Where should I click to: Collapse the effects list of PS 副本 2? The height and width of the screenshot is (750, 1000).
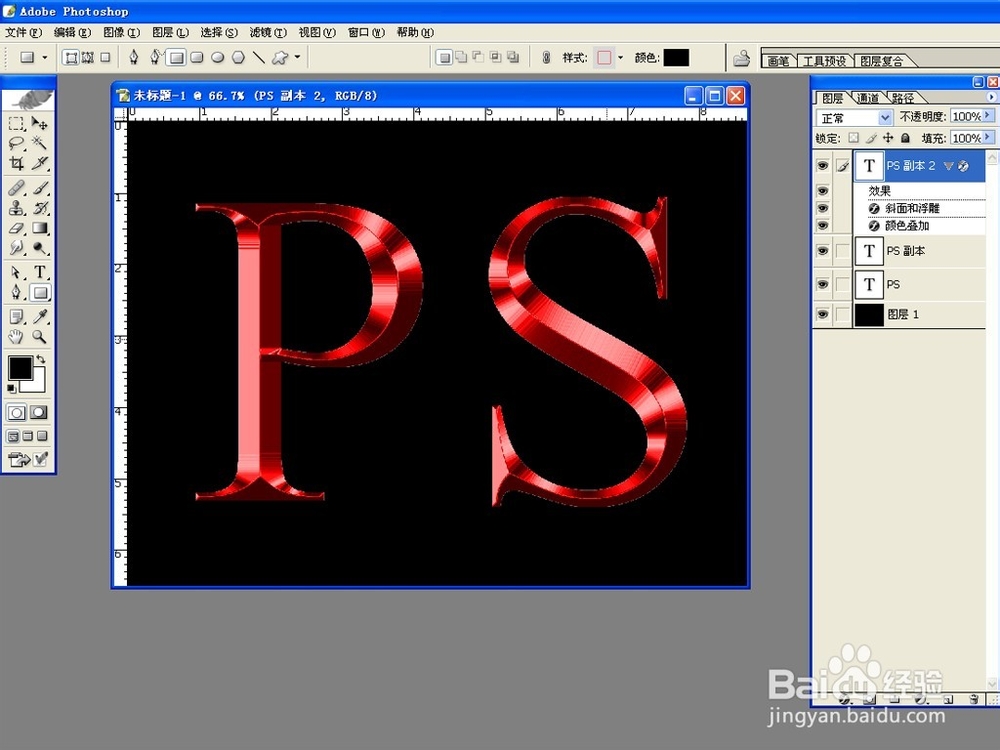(949, 166)
